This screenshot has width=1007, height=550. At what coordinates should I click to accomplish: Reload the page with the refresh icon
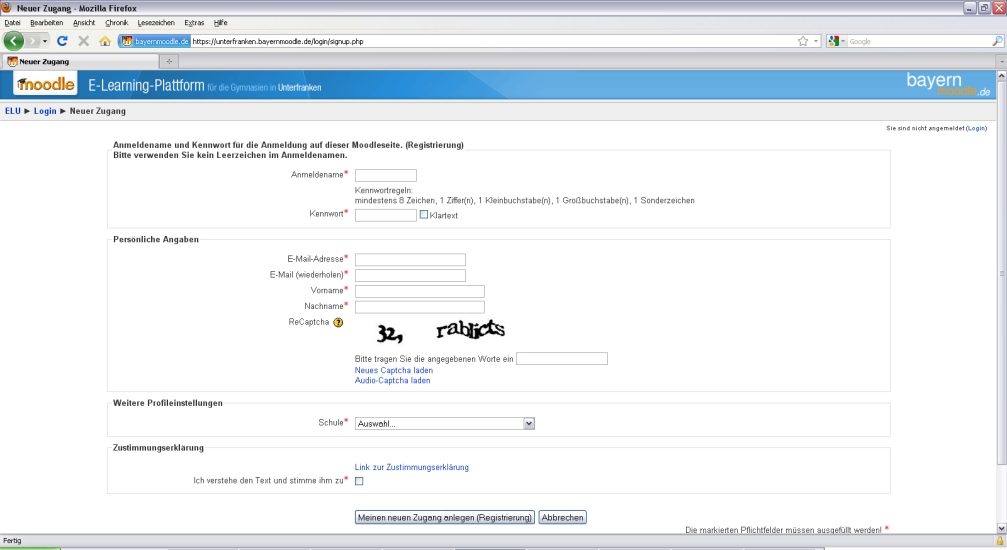coord(62,41)
